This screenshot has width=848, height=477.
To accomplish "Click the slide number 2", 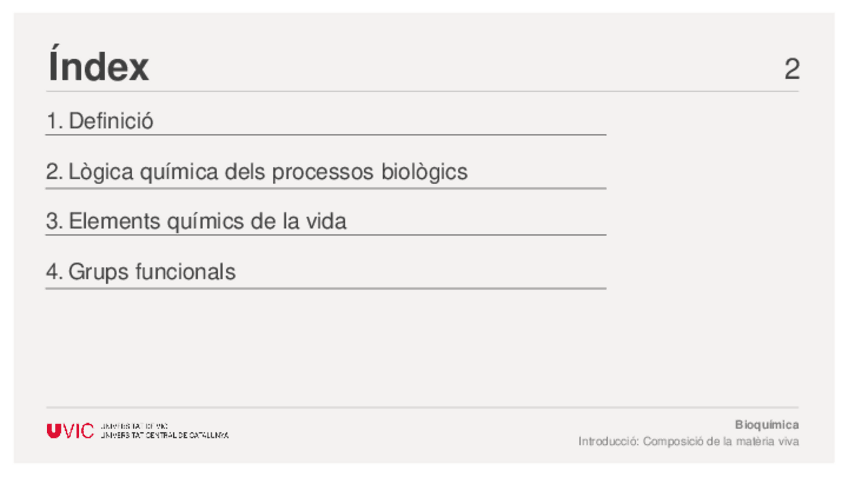I will coord(791,69).
